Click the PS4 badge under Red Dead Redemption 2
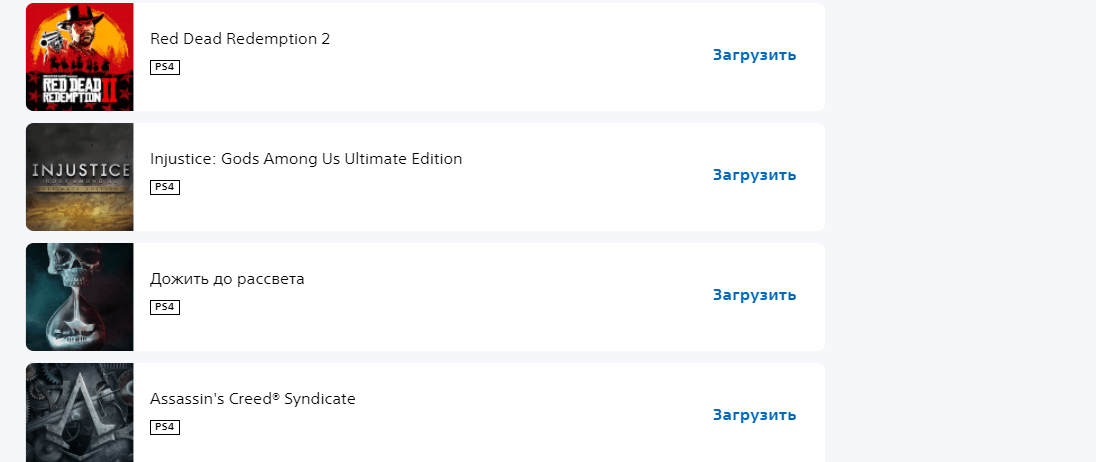The height and width of the screenshot is (462, 1096). 165,67
